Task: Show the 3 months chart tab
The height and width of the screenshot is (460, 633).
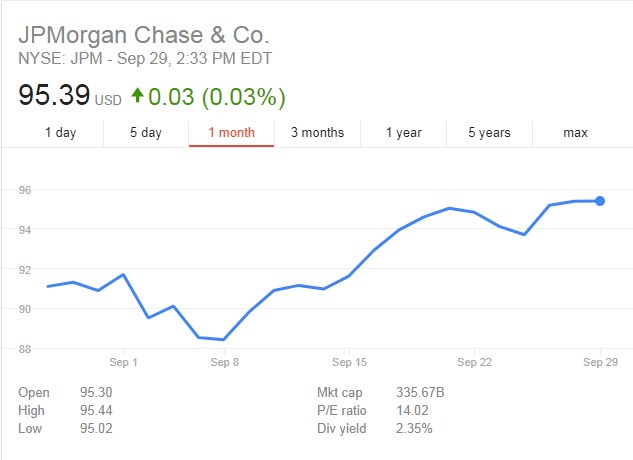Action: pyautogui.click(x=317, y=132)
